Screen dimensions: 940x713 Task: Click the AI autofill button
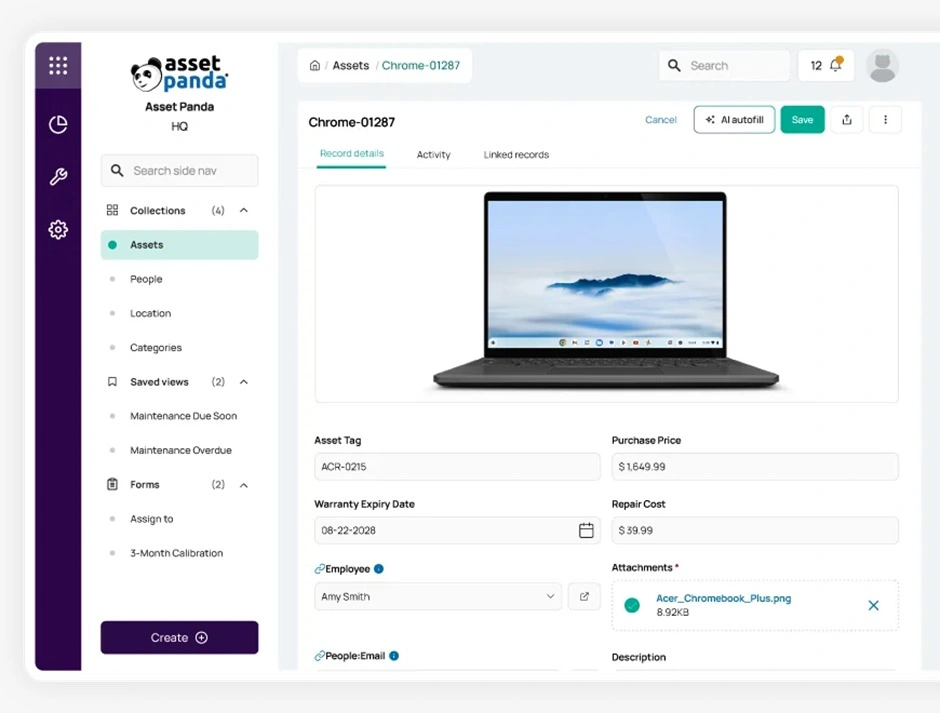(734, 119)
